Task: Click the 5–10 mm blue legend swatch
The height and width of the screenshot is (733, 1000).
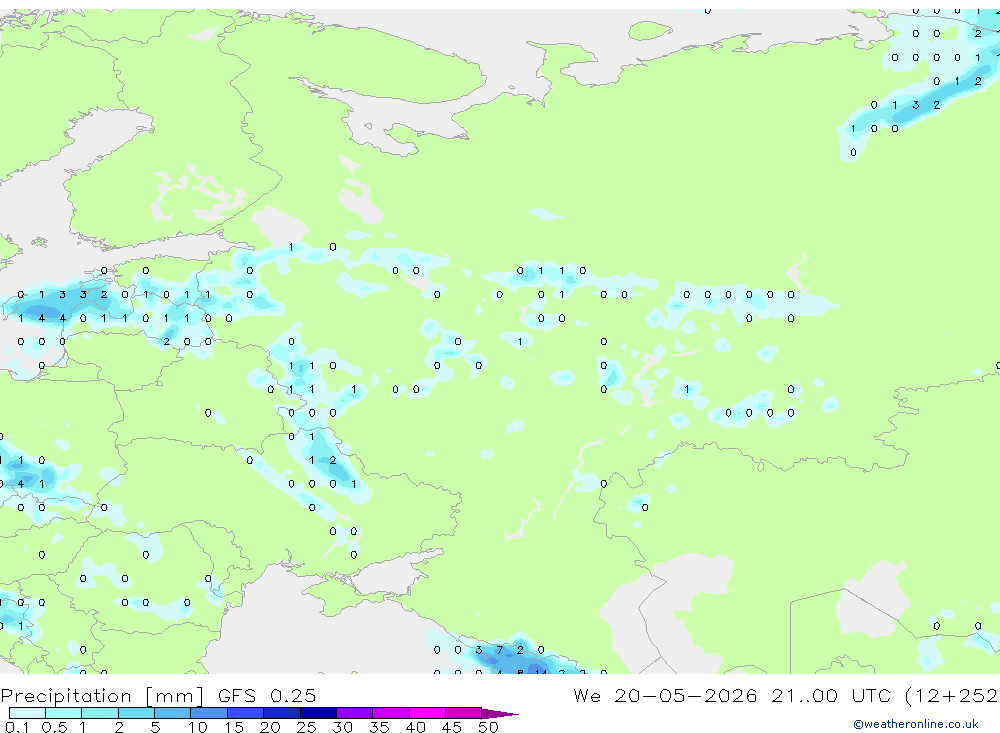Action: (173, 713)
